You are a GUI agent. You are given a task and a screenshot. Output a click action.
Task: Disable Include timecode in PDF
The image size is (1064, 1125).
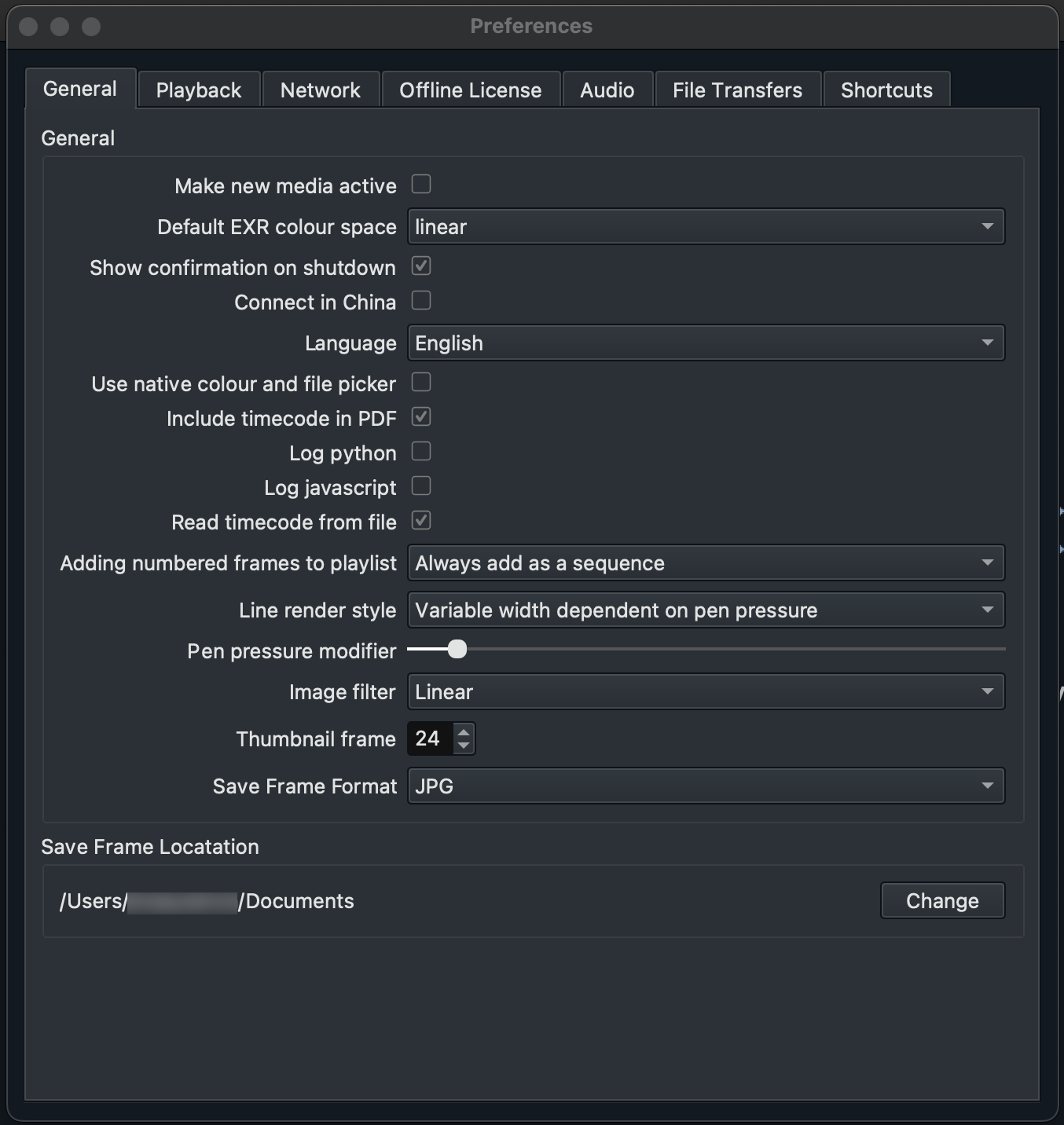click(421, 417)
